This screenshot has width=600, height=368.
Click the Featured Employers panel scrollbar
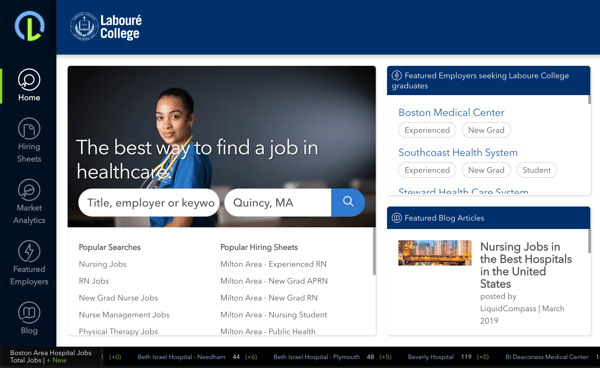coord(589,100)
